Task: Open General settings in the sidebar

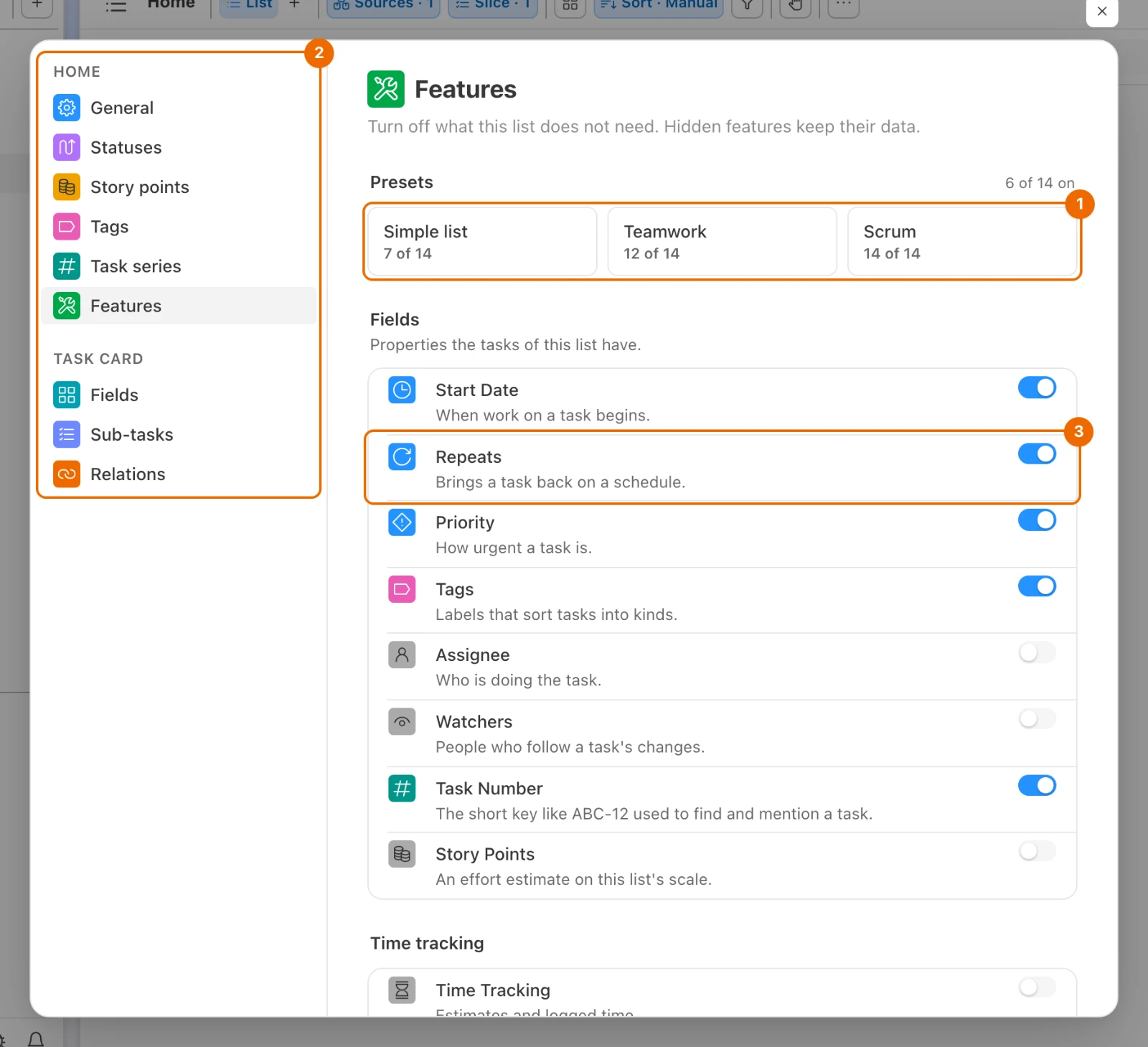Action: click(179, 108)
